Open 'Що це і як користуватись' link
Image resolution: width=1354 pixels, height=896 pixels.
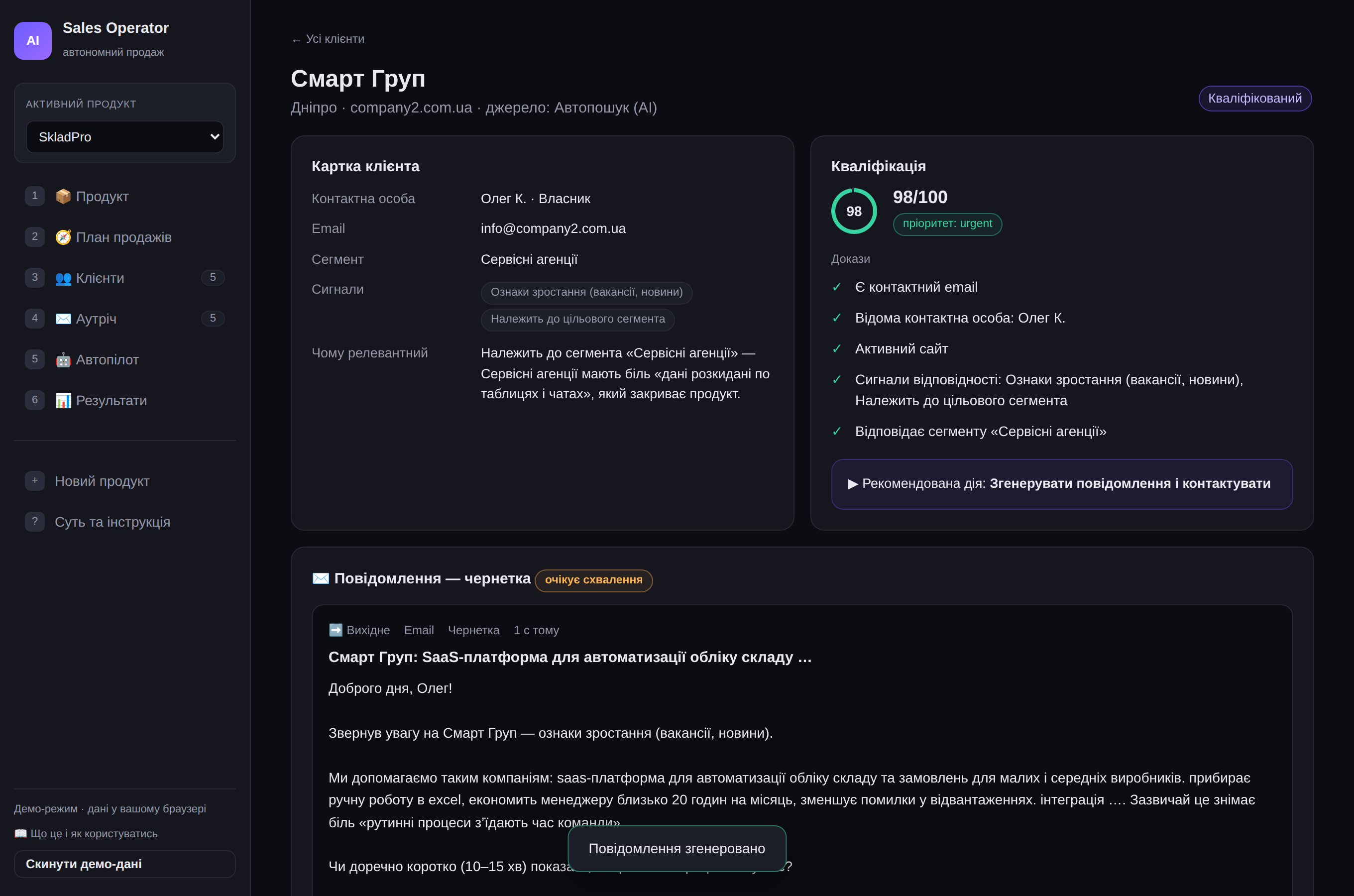click(86, 834)
